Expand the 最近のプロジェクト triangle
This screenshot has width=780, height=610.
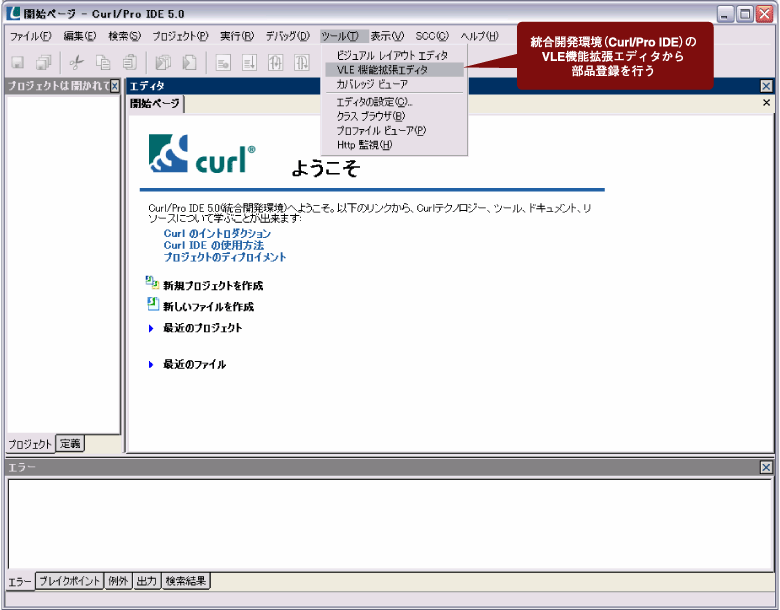click(x=151, y=328)
